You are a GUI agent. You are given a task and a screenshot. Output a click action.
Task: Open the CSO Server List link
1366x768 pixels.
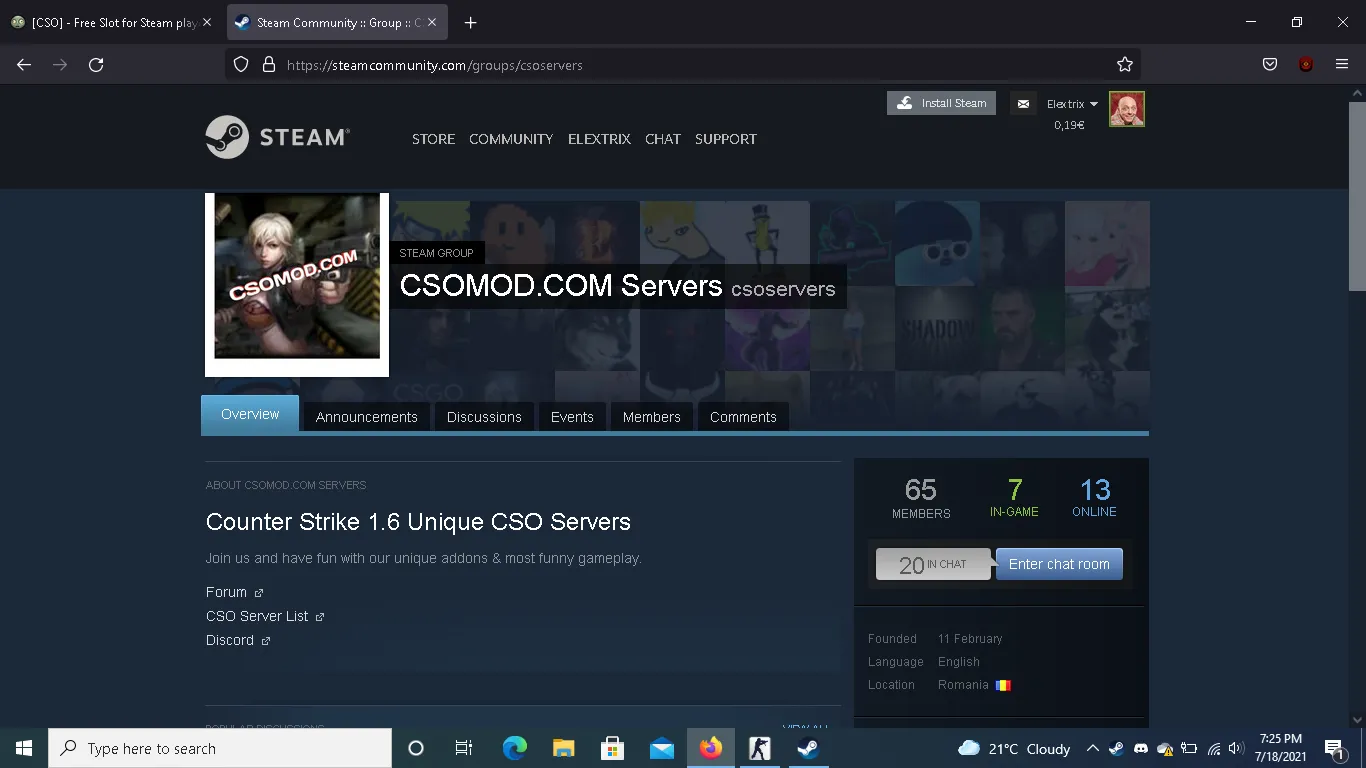point(265,616)
